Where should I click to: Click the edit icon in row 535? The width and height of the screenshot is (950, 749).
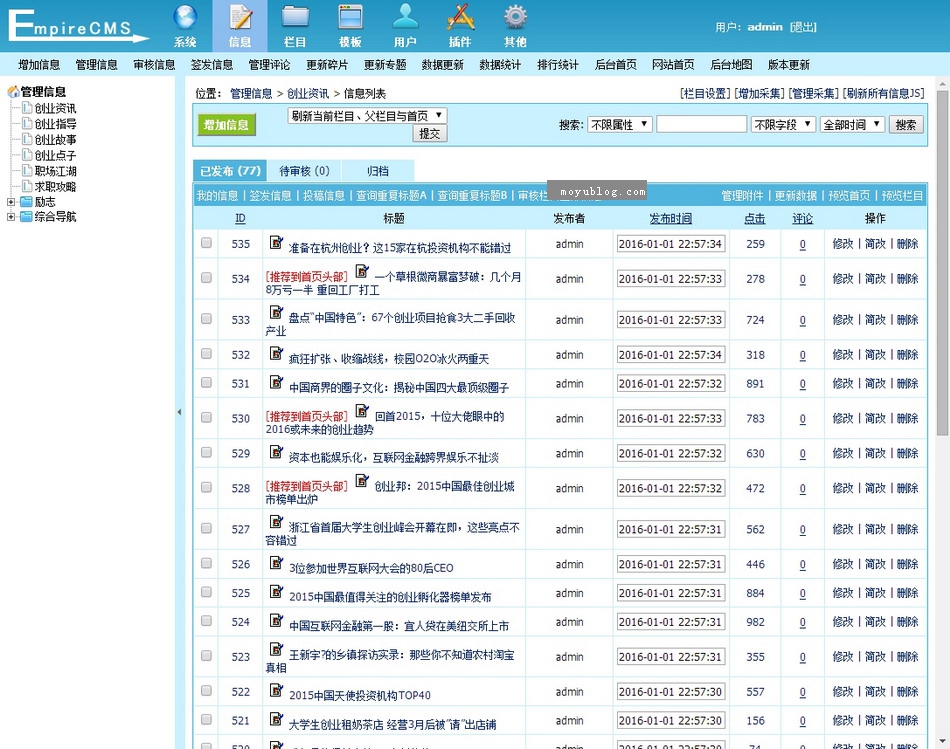276,242
